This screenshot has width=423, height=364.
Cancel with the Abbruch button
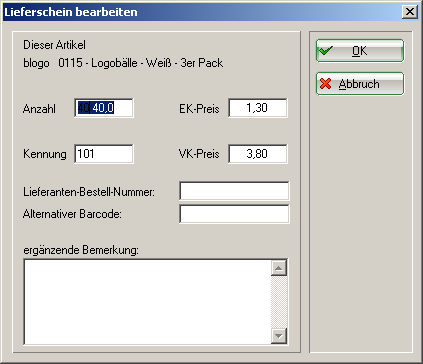click(360, 84)
